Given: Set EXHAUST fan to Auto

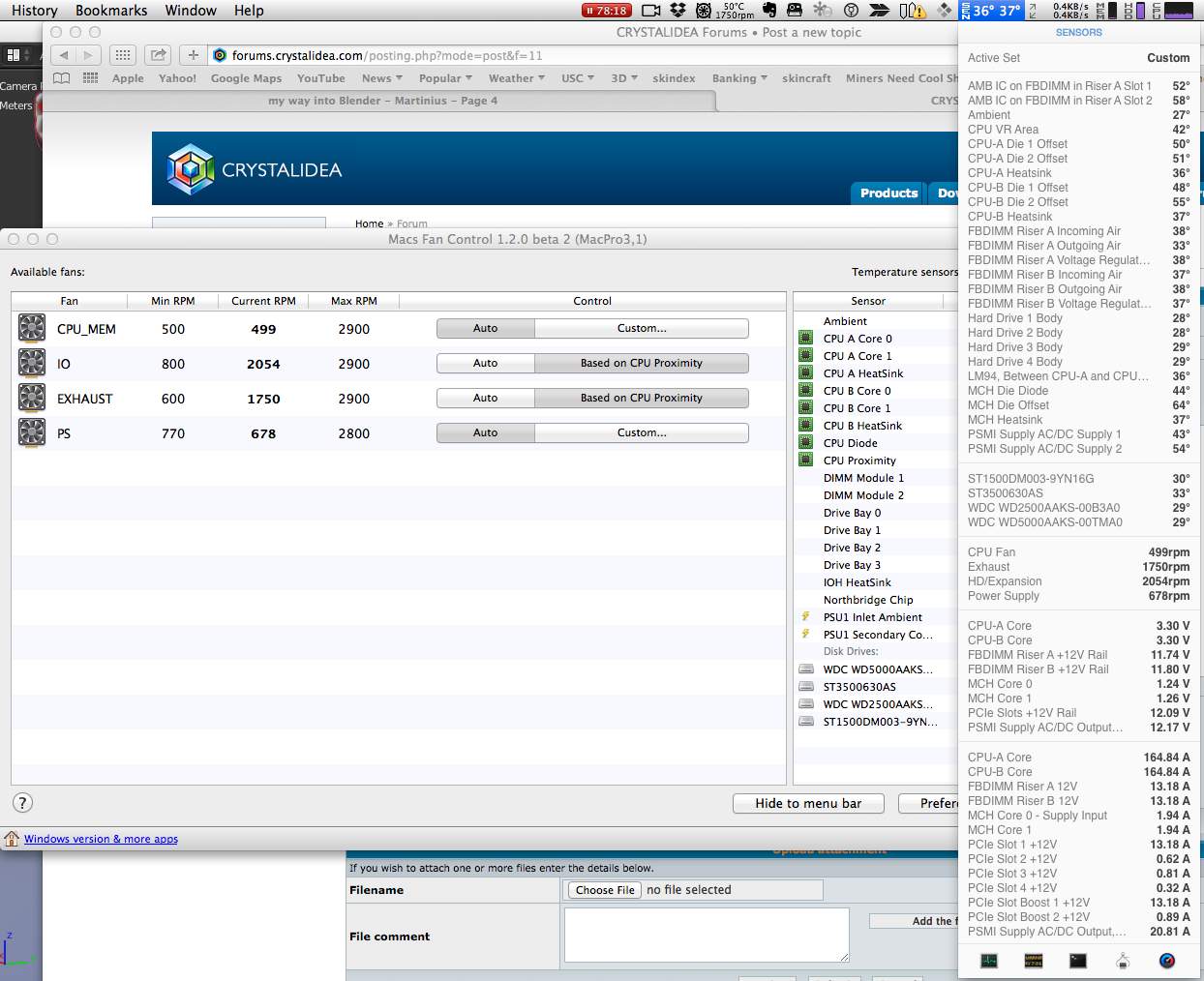Looking at the screenshot, I should point(486,398).
